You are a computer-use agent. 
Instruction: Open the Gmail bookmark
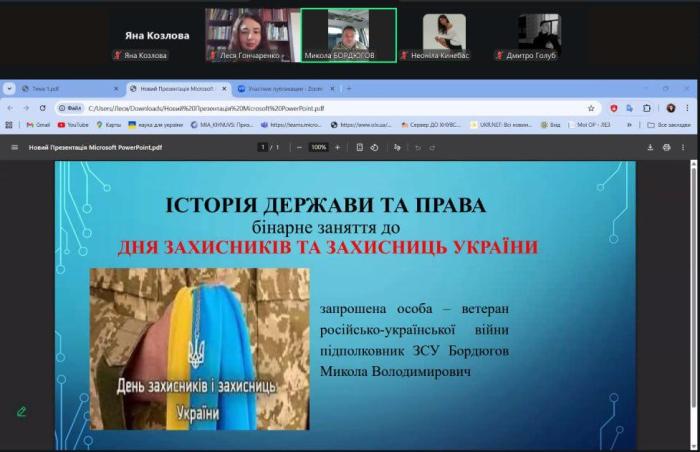pos(37,125)
